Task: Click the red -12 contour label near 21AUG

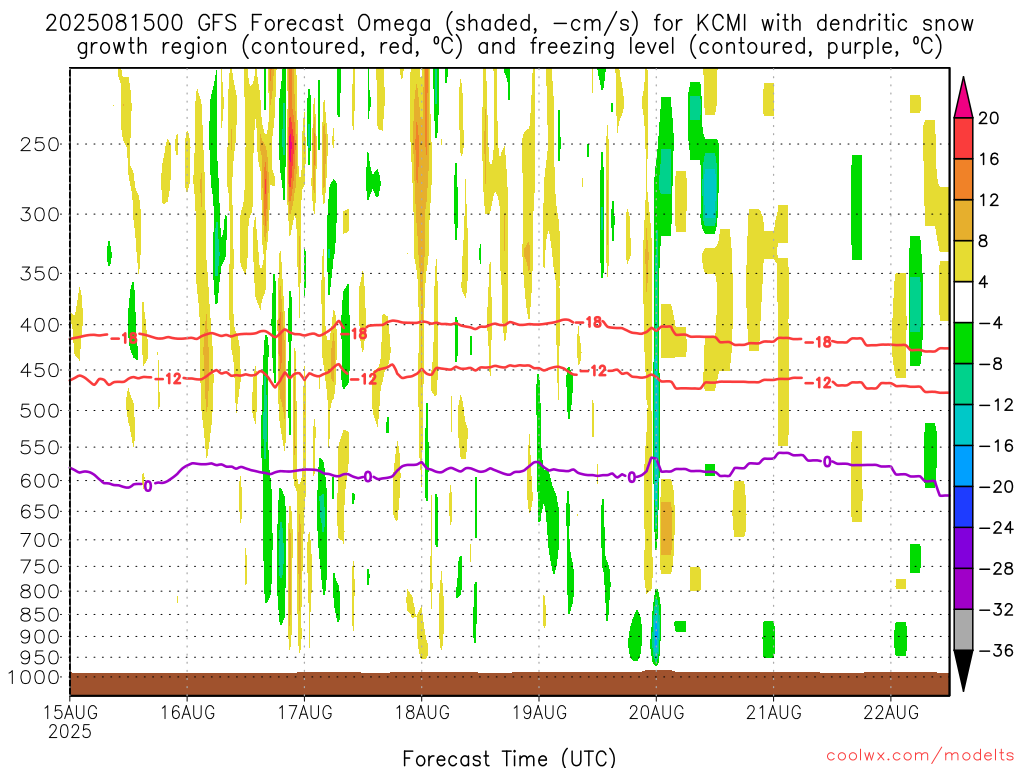Action: pyautogui.click(x=818, y=383)
